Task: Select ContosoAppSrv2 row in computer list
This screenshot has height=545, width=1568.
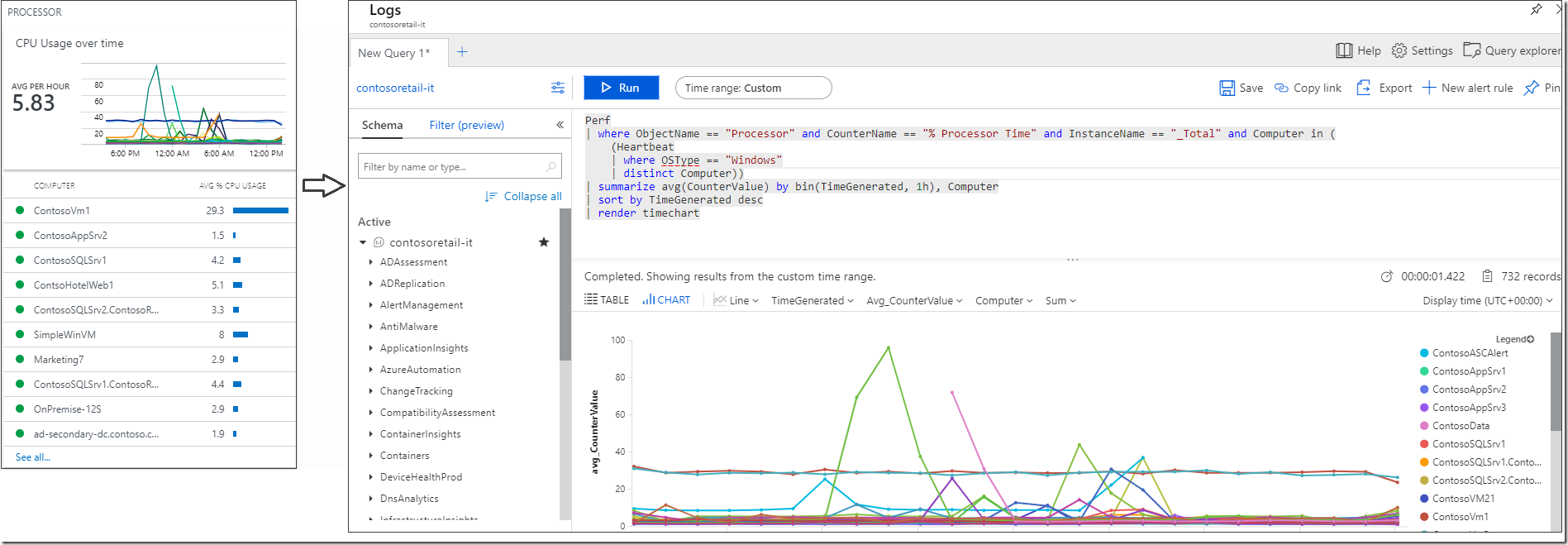Action: point(149,235)
